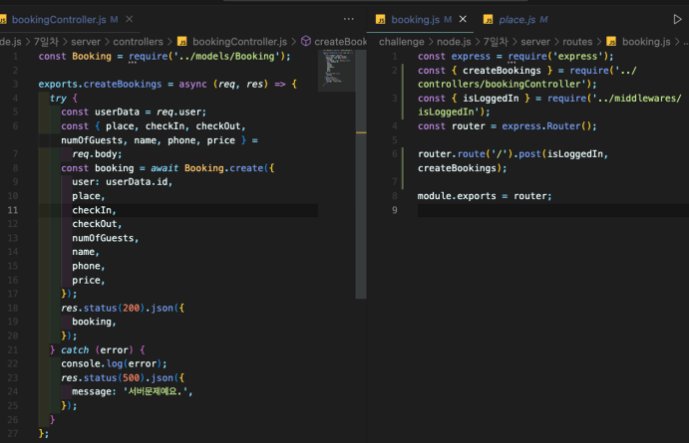Select 'node.js' in the right breadcrumb
This screenshot has width=689, height=443.
(453, 42)
